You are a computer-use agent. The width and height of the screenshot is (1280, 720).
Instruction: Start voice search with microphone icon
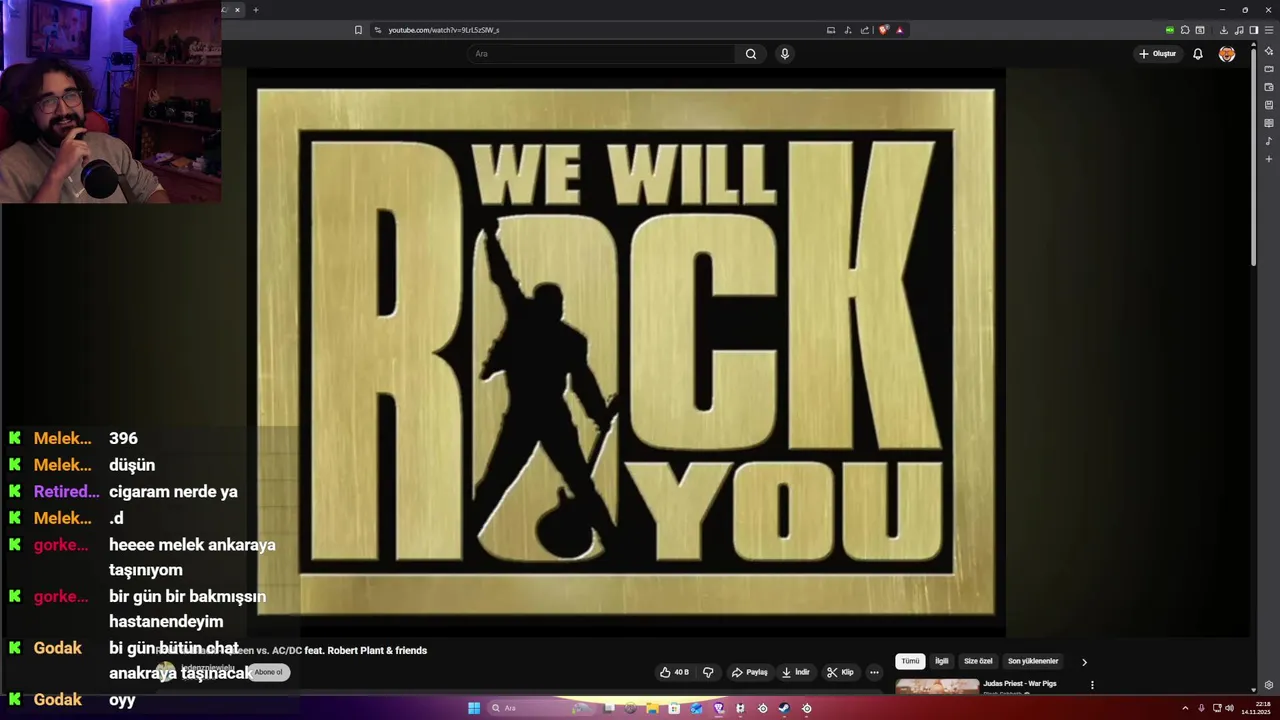pyautogui.click(x=784, y=54)
